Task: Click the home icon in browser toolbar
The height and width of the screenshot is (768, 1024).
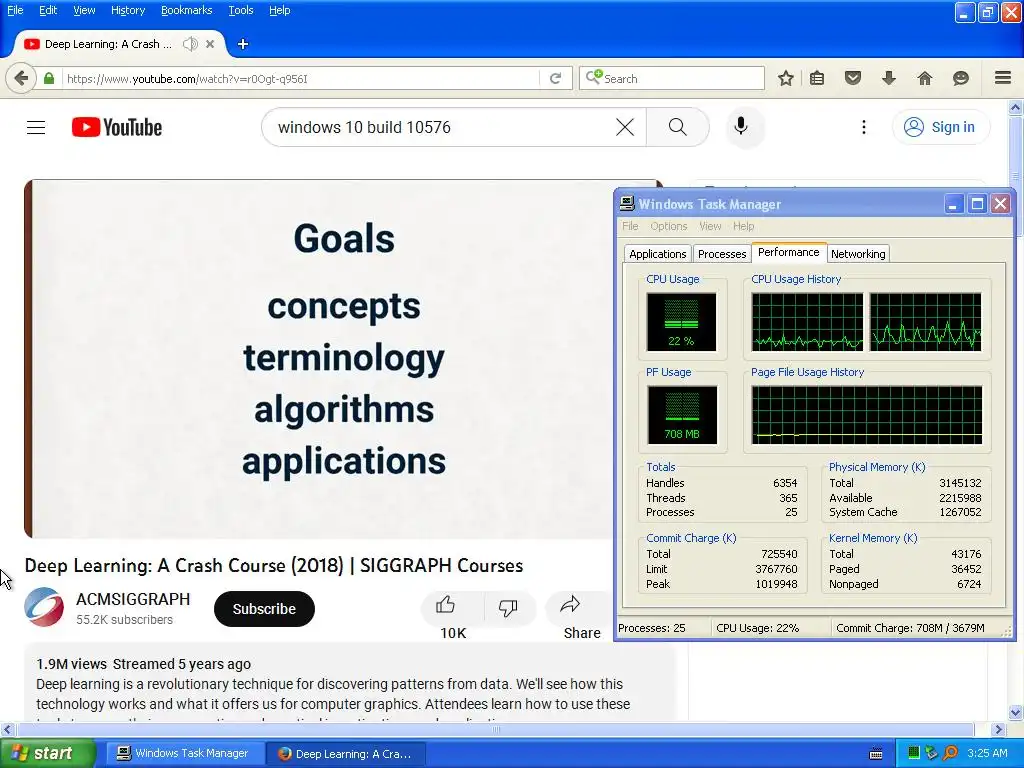Action: (925, 78)
